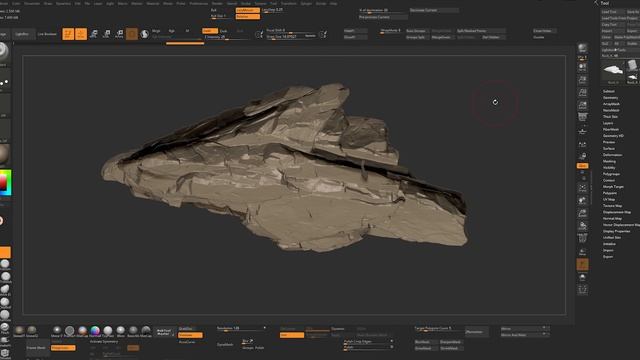Expand the Geometry subpalette

611,98
